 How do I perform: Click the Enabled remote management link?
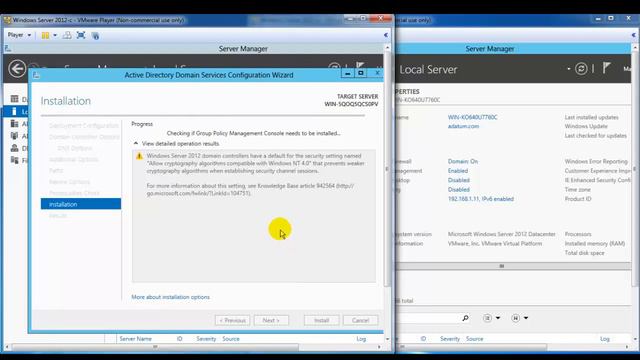tap(458, 171)
